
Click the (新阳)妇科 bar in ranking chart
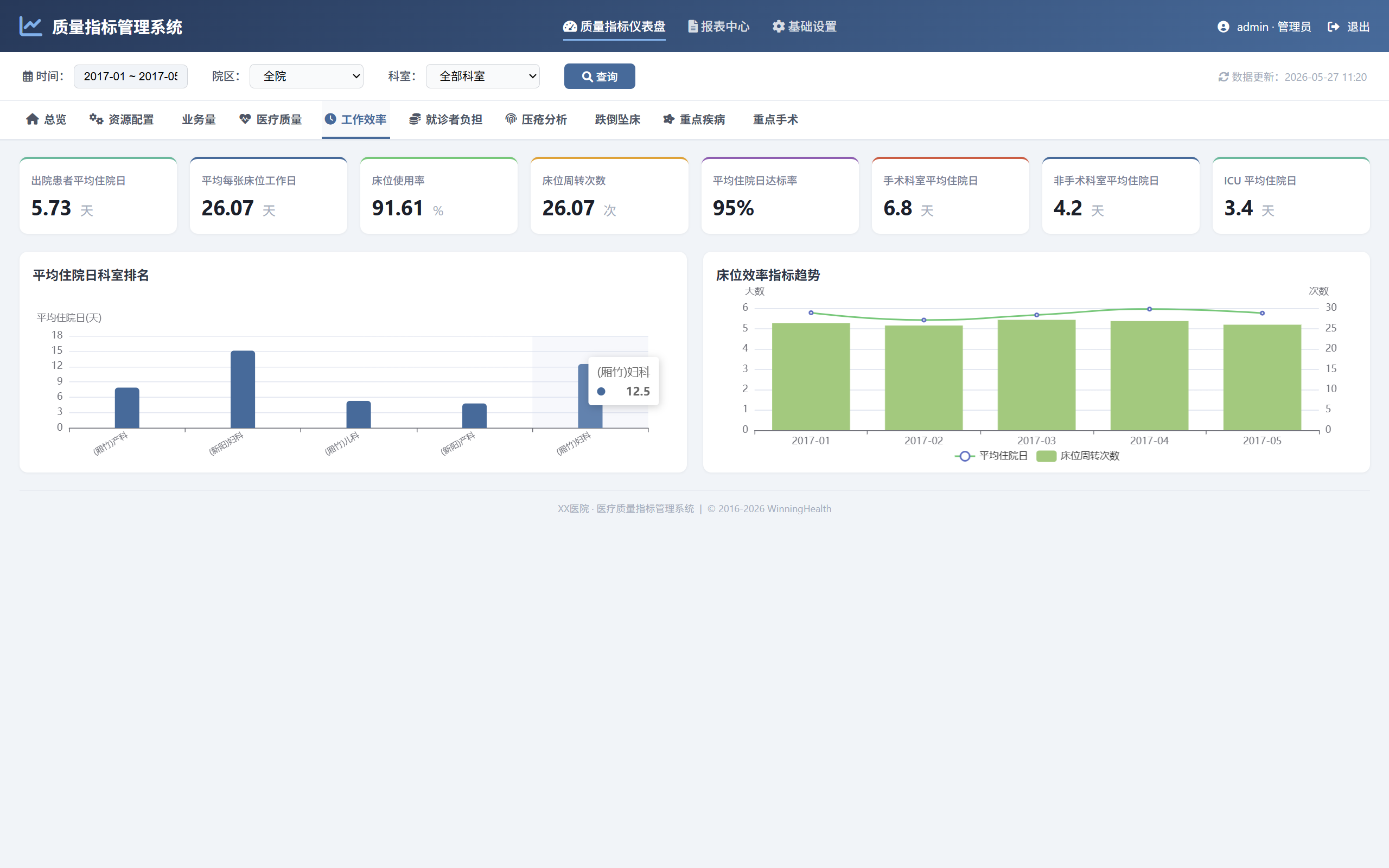click(x=243, y=389)
